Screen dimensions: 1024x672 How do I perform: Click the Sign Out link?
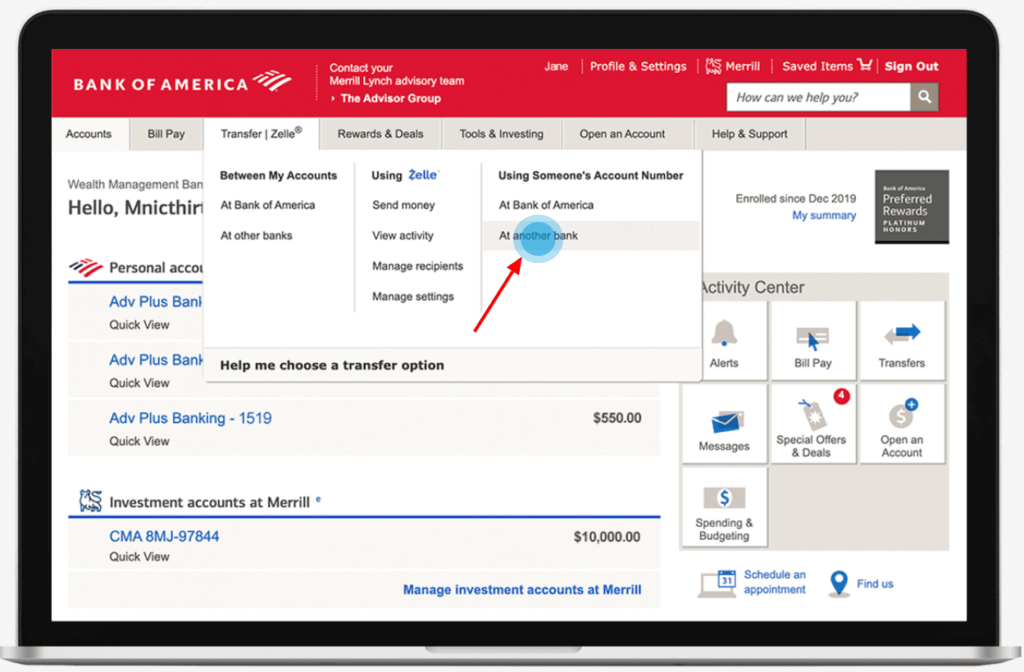click(x=911, y=66)
